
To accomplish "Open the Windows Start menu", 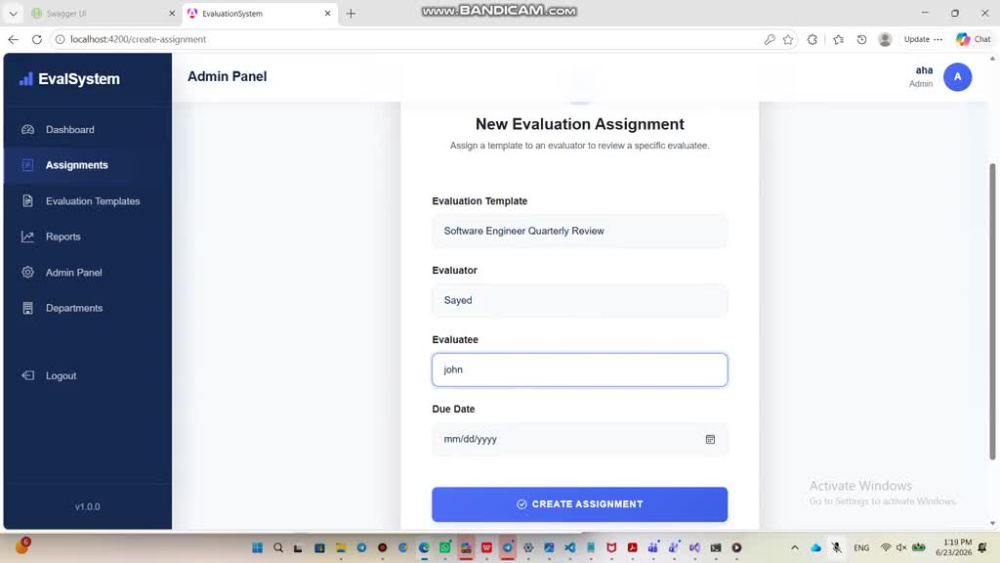I will 257,548.
